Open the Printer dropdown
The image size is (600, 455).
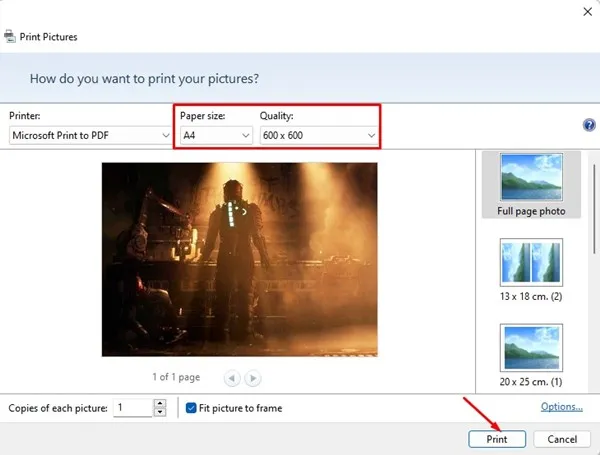click(90, 135)
